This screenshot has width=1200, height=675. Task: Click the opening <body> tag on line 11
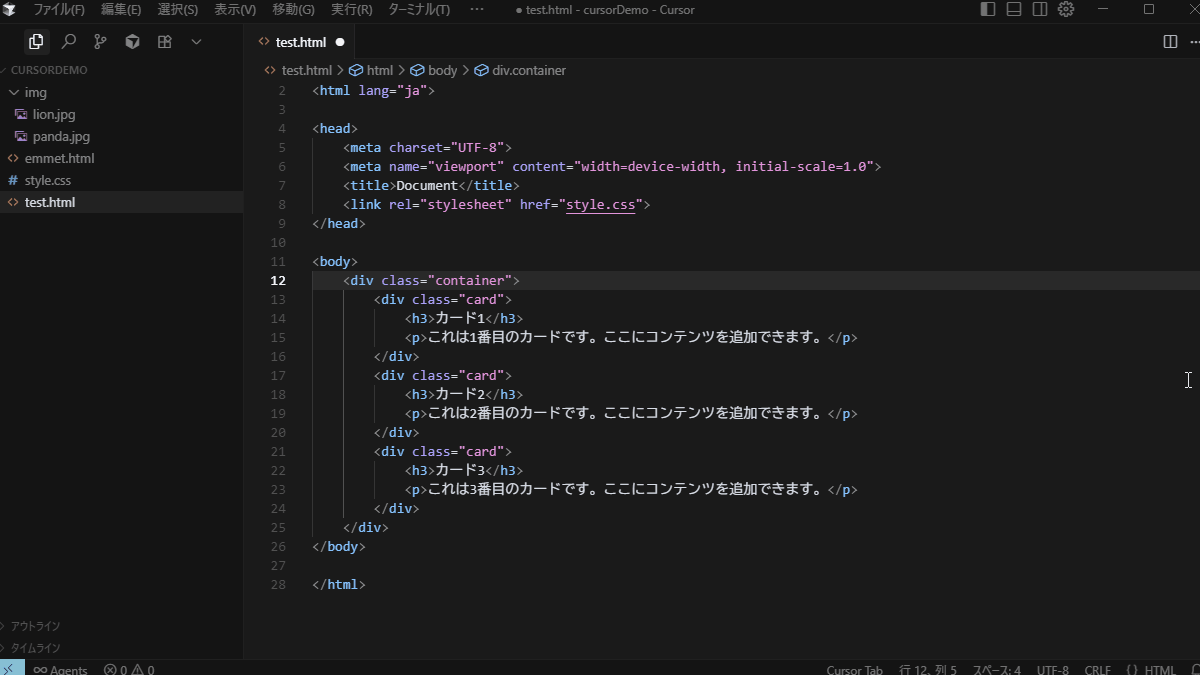tap(335, 262)
